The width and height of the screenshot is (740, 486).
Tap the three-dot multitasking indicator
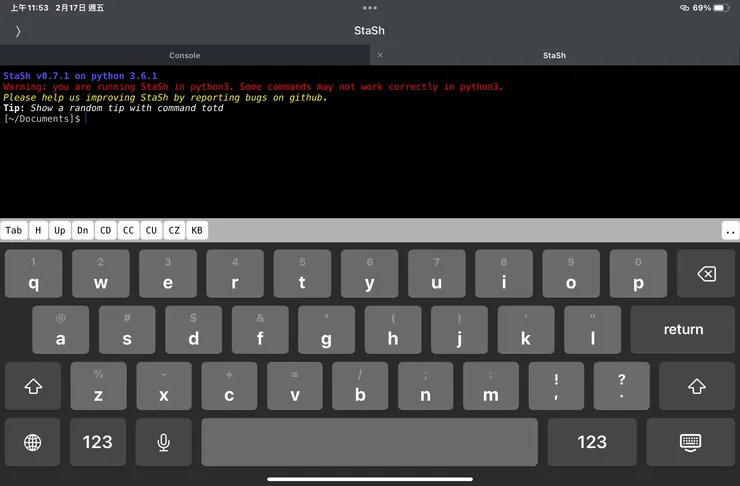370,8
